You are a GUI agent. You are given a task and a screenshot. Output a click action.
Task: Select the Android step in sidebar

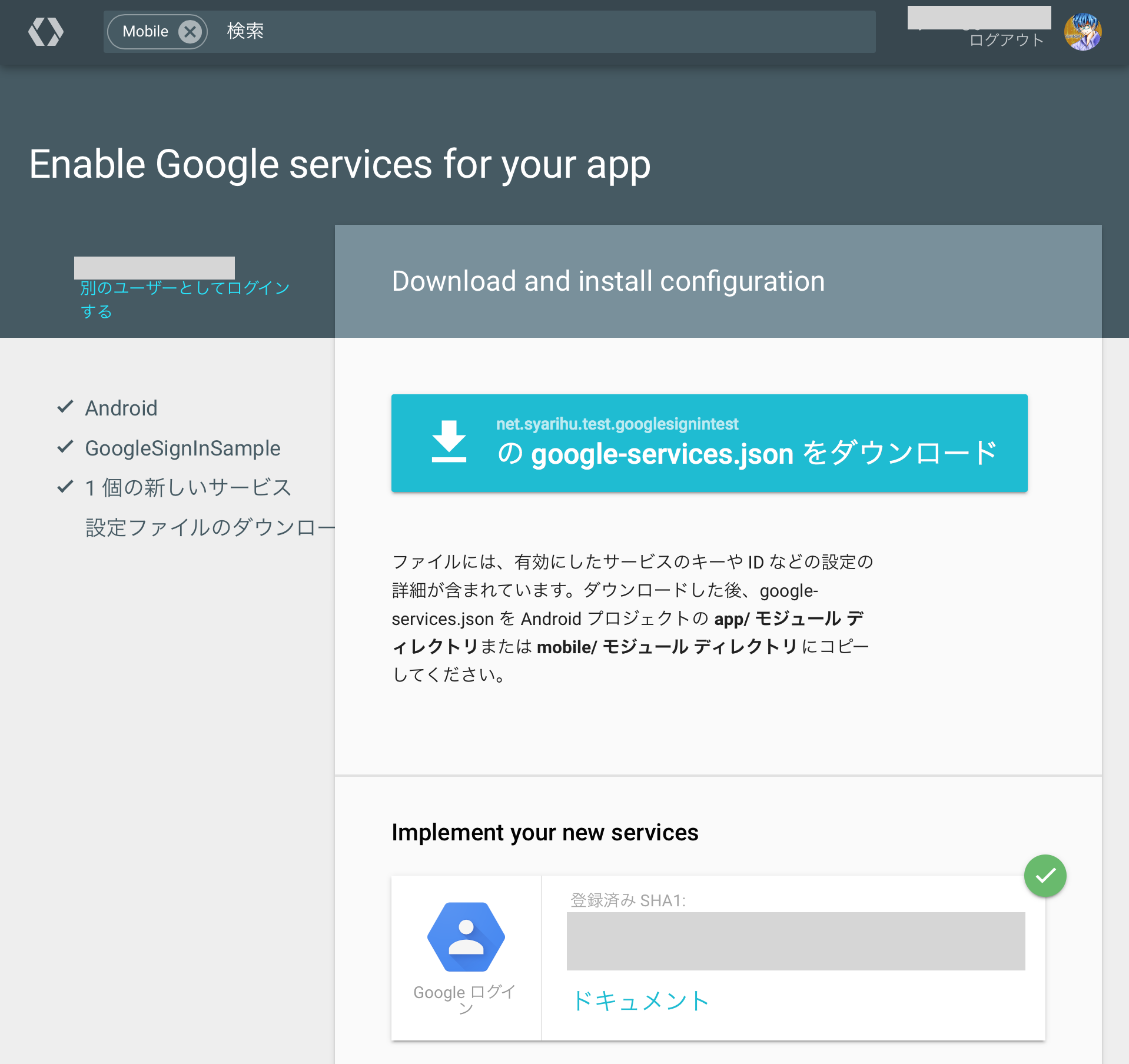tap(121, 408)
